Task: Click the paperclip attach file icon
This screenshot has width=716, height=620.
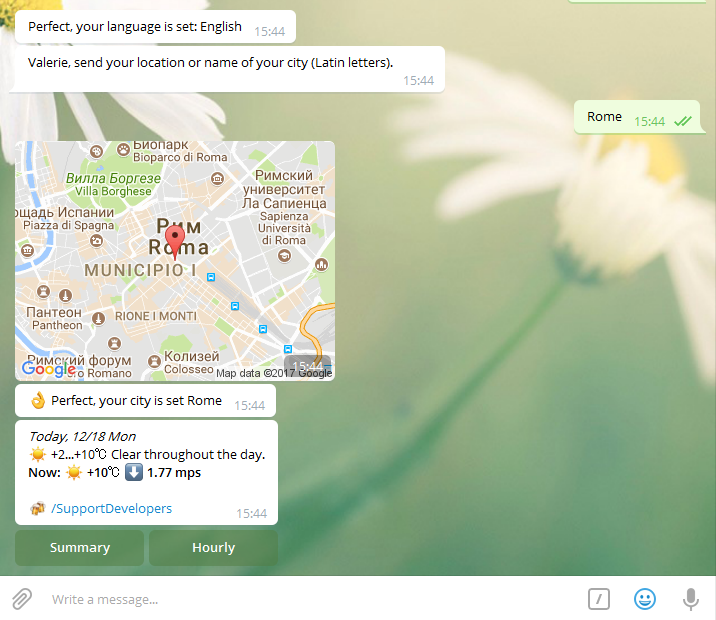Action: coord(21,599)
